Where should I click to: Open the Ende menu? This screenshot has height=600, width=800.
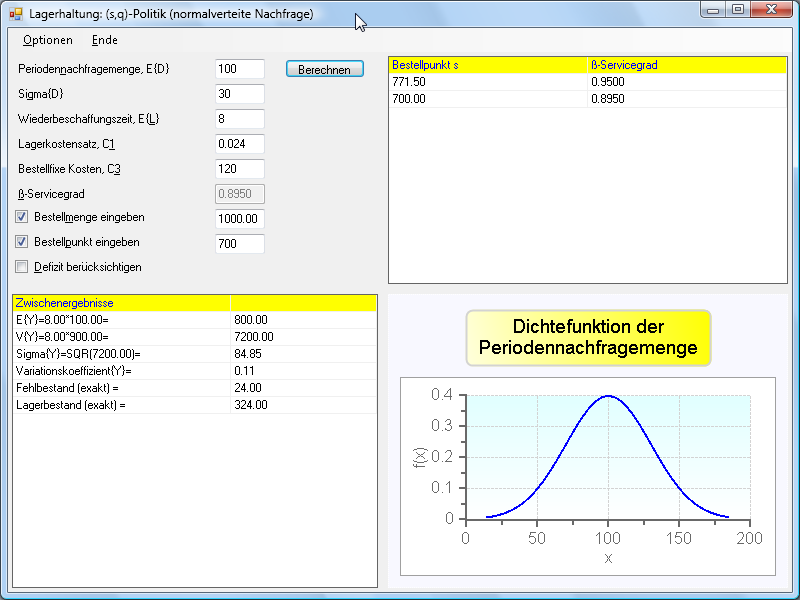click(x=104, y=40)
